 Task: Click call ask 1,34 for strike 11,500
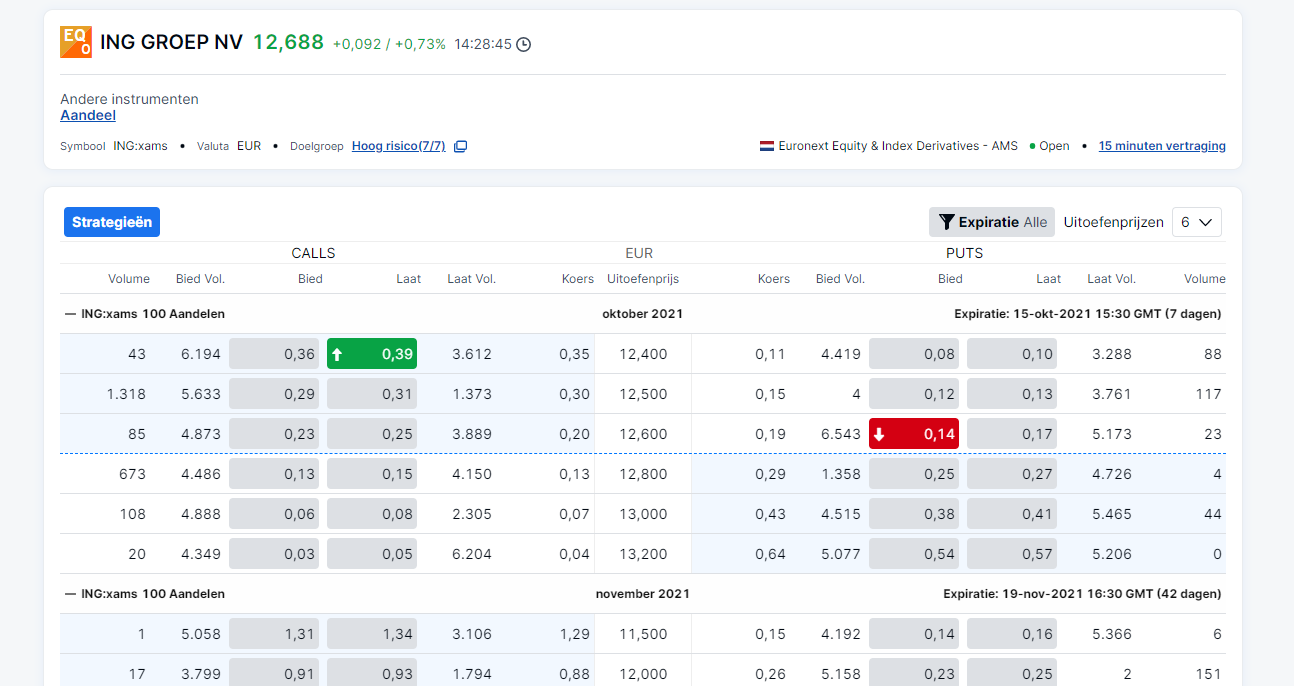coord(372,634)
